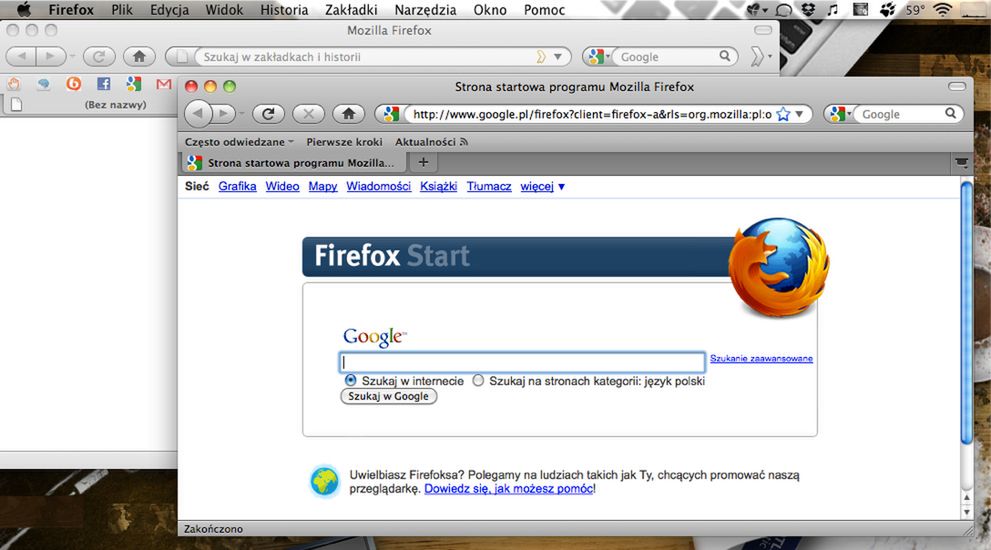Select Strona startowa programu Mozilla tab
991x550 pixels.
(292, 162)
